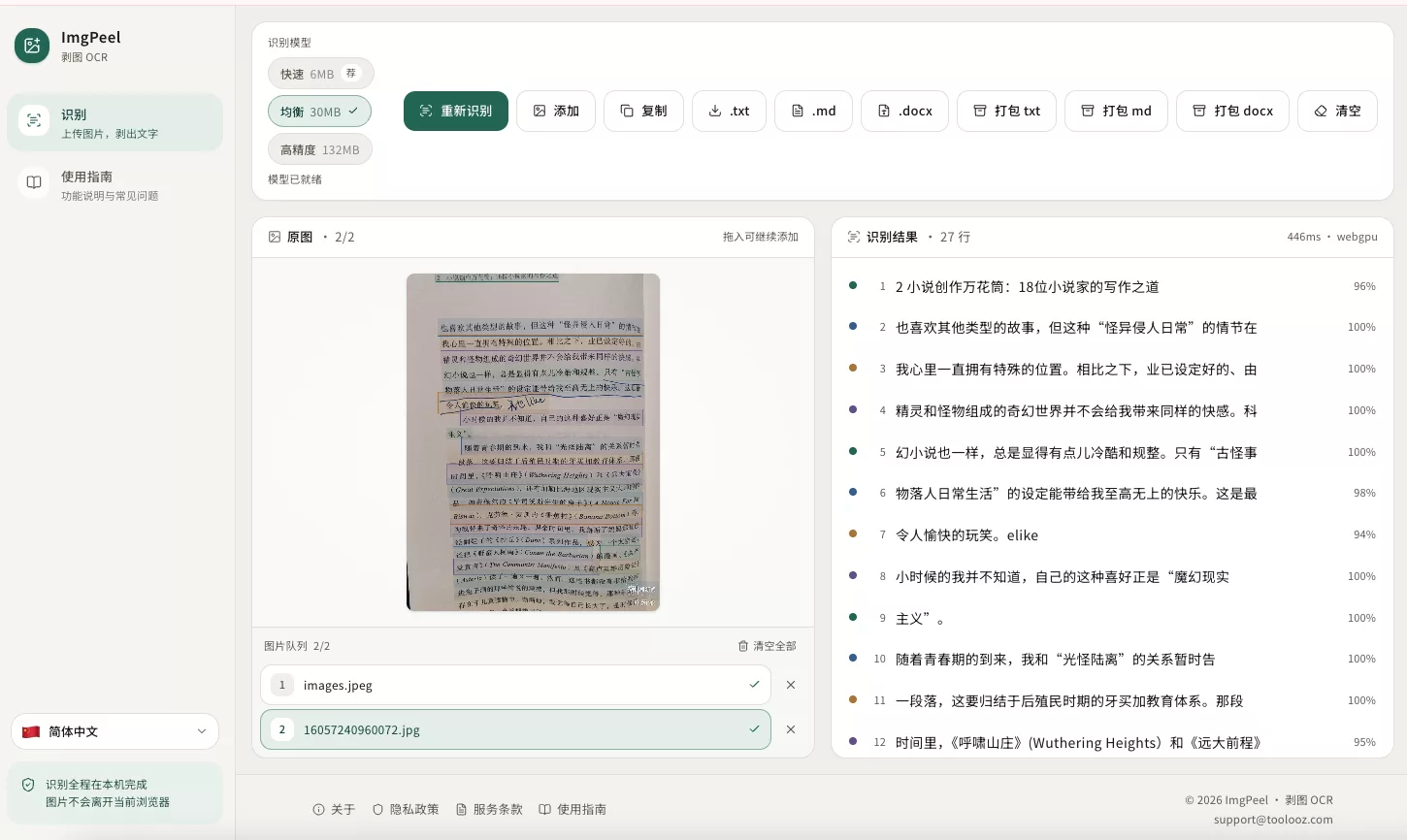The height and width of the screenshot is (840, 1407).
Task: Clear everything with the 清空 button
Action: (1337, 111)
